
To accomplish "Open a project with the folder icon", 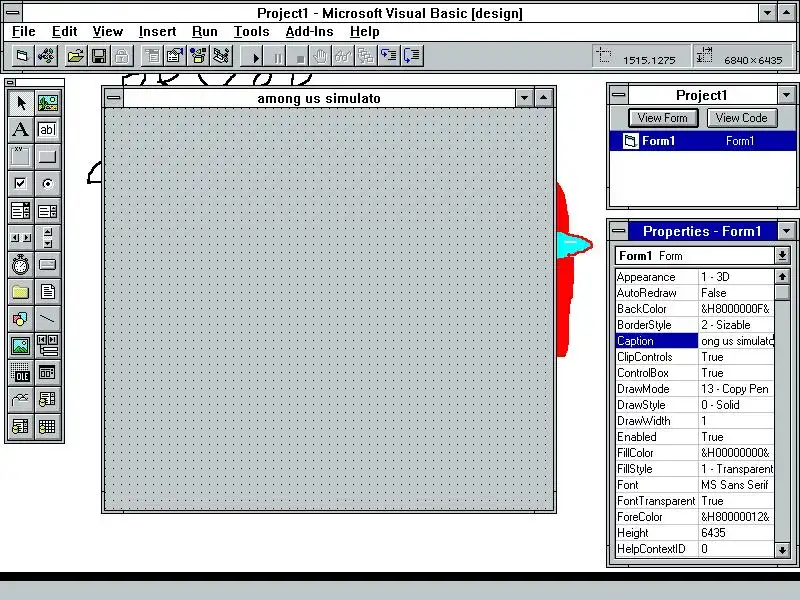I will (x=76, y=56).
